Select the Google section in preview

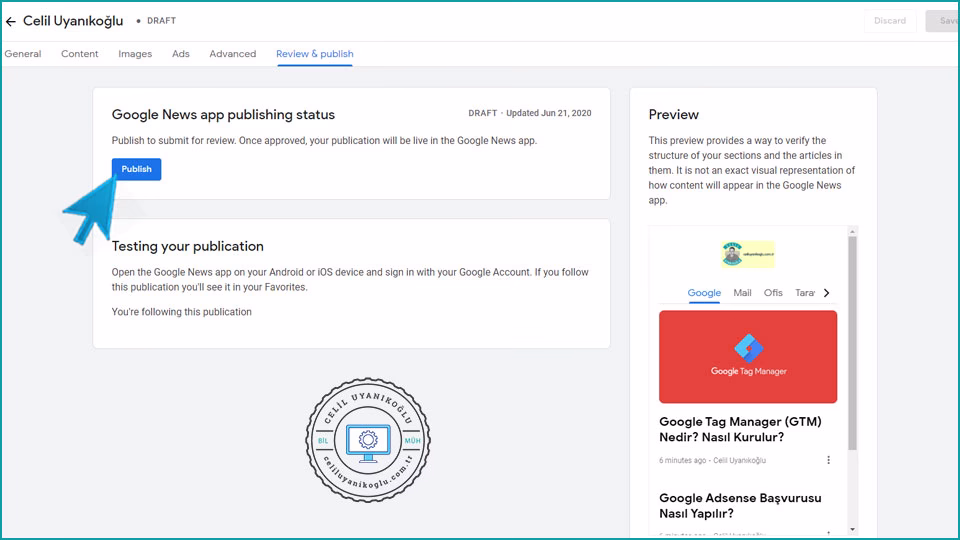(704, 293)
